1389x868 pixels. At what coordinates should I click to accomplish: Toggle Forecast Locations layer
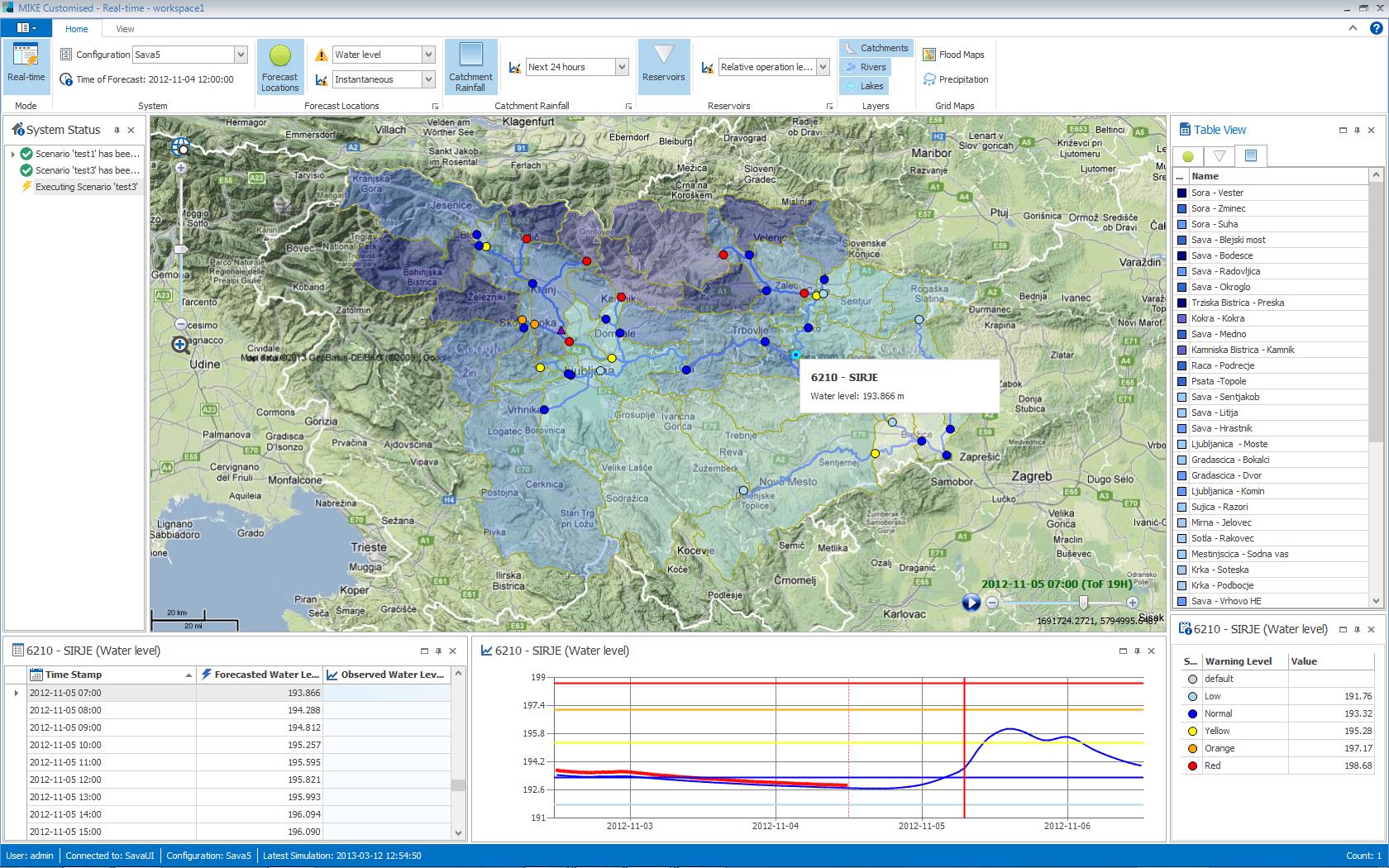tap(280, 67)
